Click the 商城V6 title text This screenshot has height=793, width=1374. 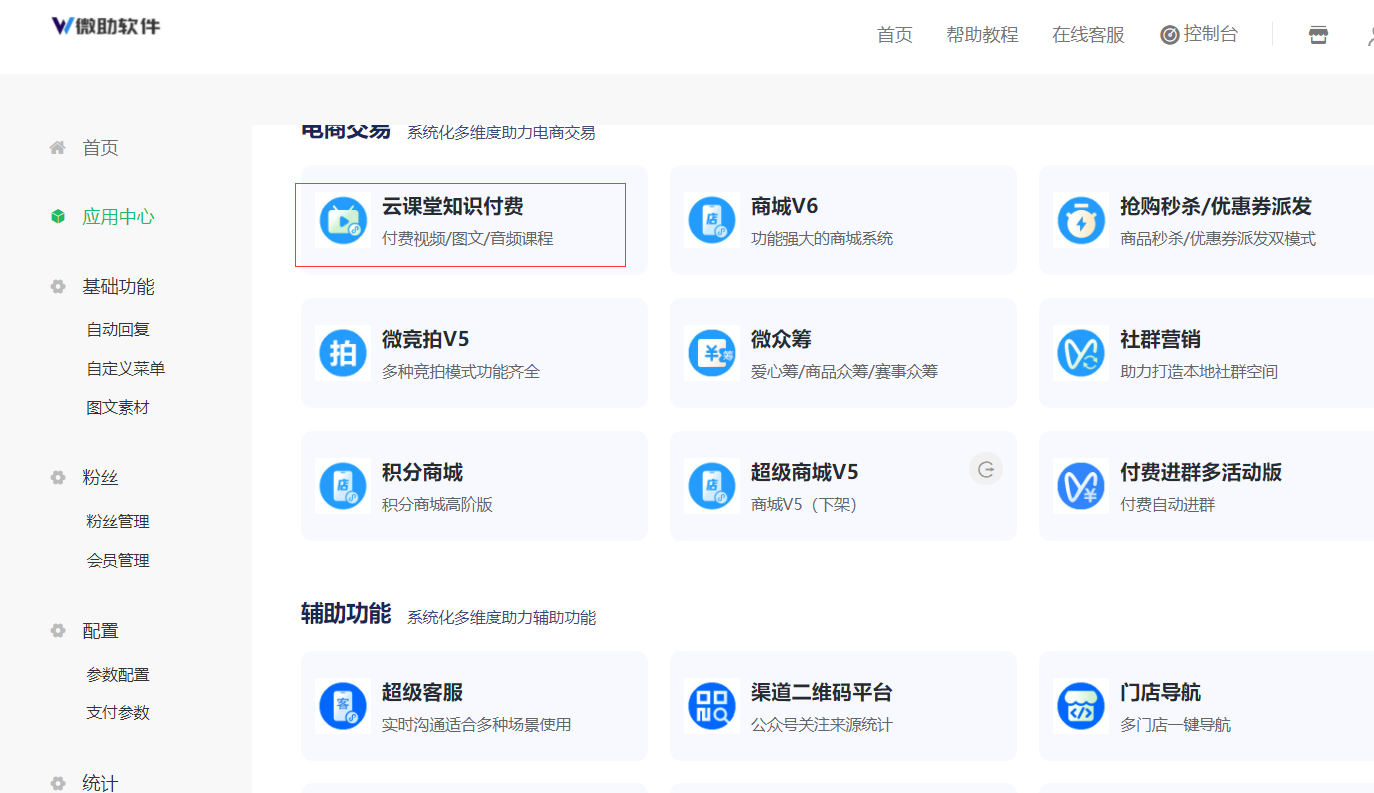[784, 207]
